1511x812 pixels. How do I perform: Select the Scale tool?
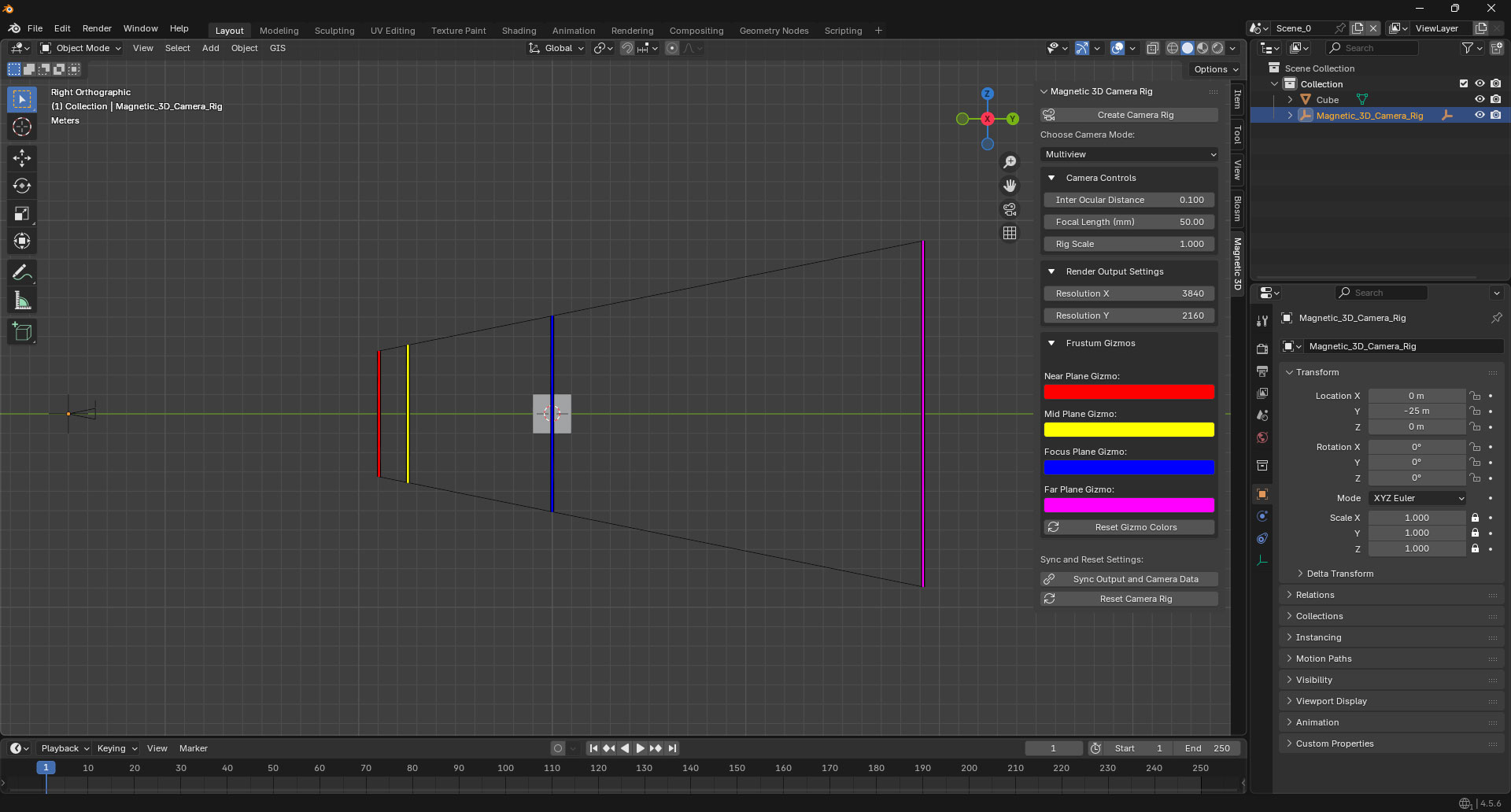coord(22,213)
